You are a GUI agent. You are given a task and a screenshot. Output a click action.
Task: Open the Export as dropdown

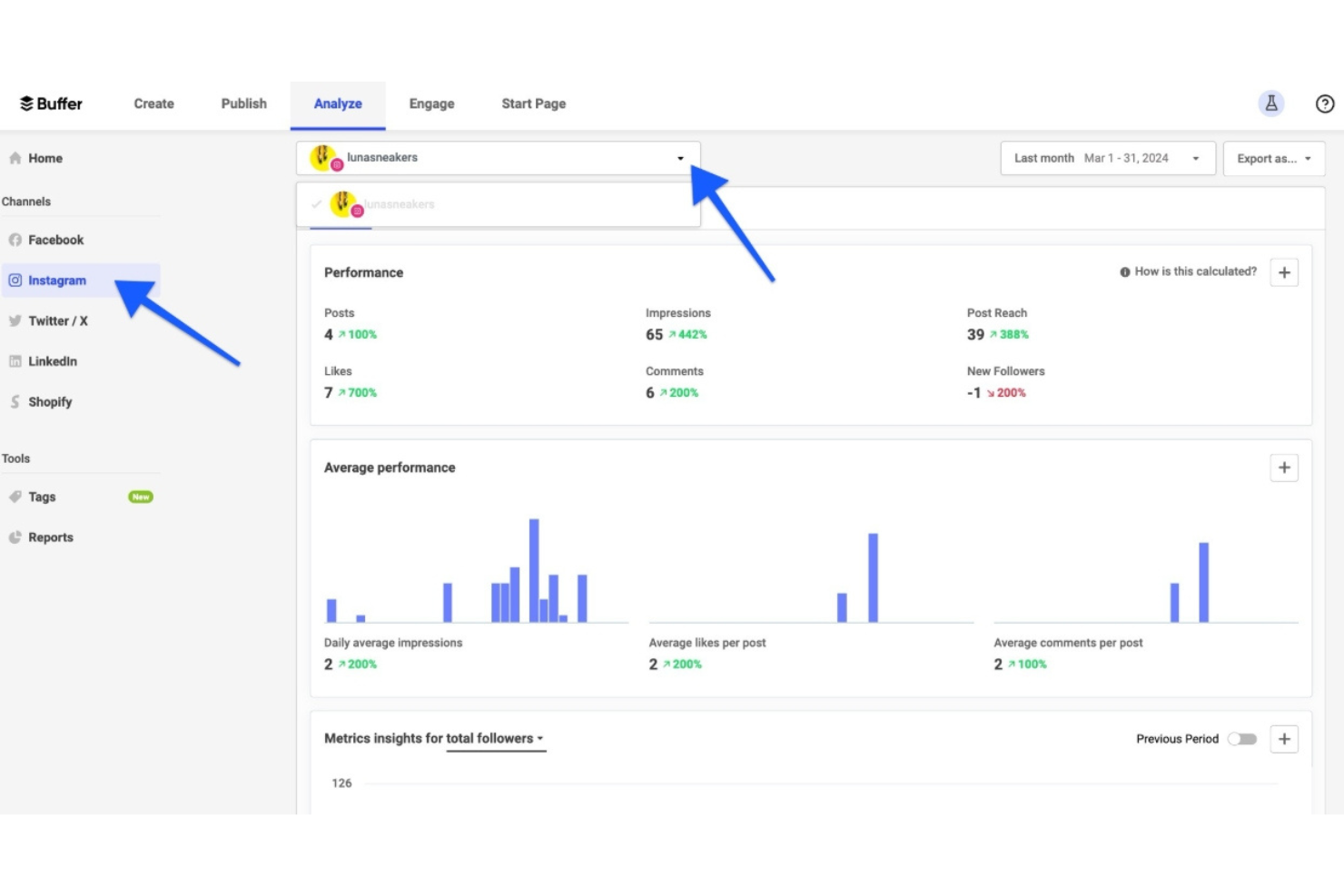[1273, 158]
